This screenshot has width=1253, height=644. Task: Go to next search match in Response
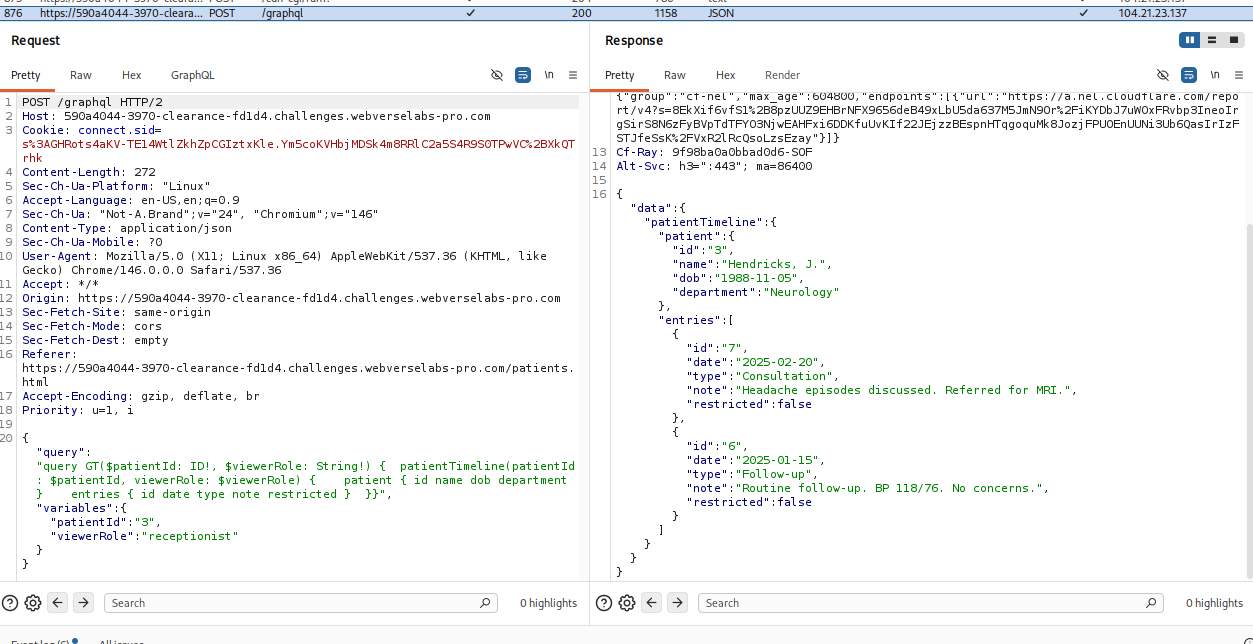(678, 603)
